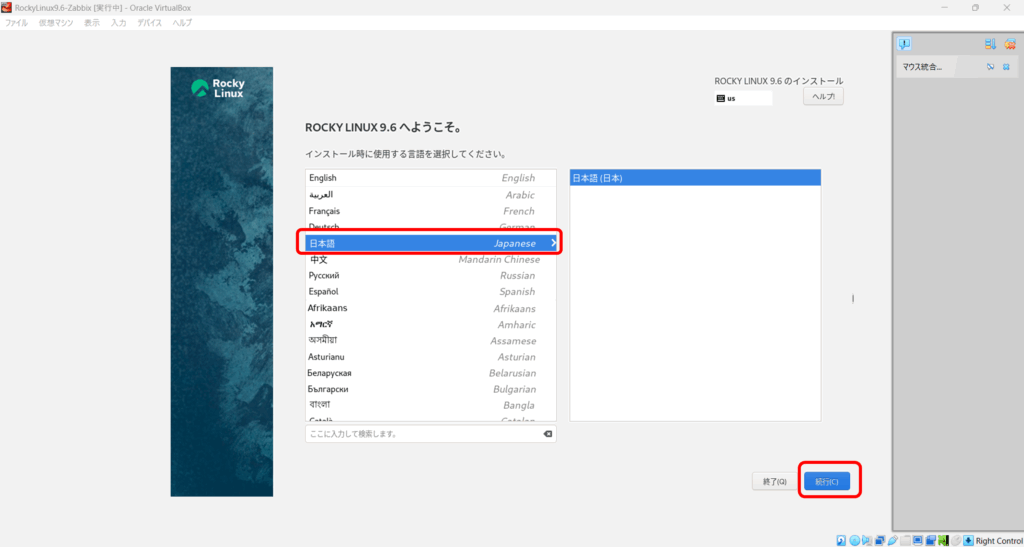
Task: Open the ヘルプ menu in menu bar
Action: point(182,23)
